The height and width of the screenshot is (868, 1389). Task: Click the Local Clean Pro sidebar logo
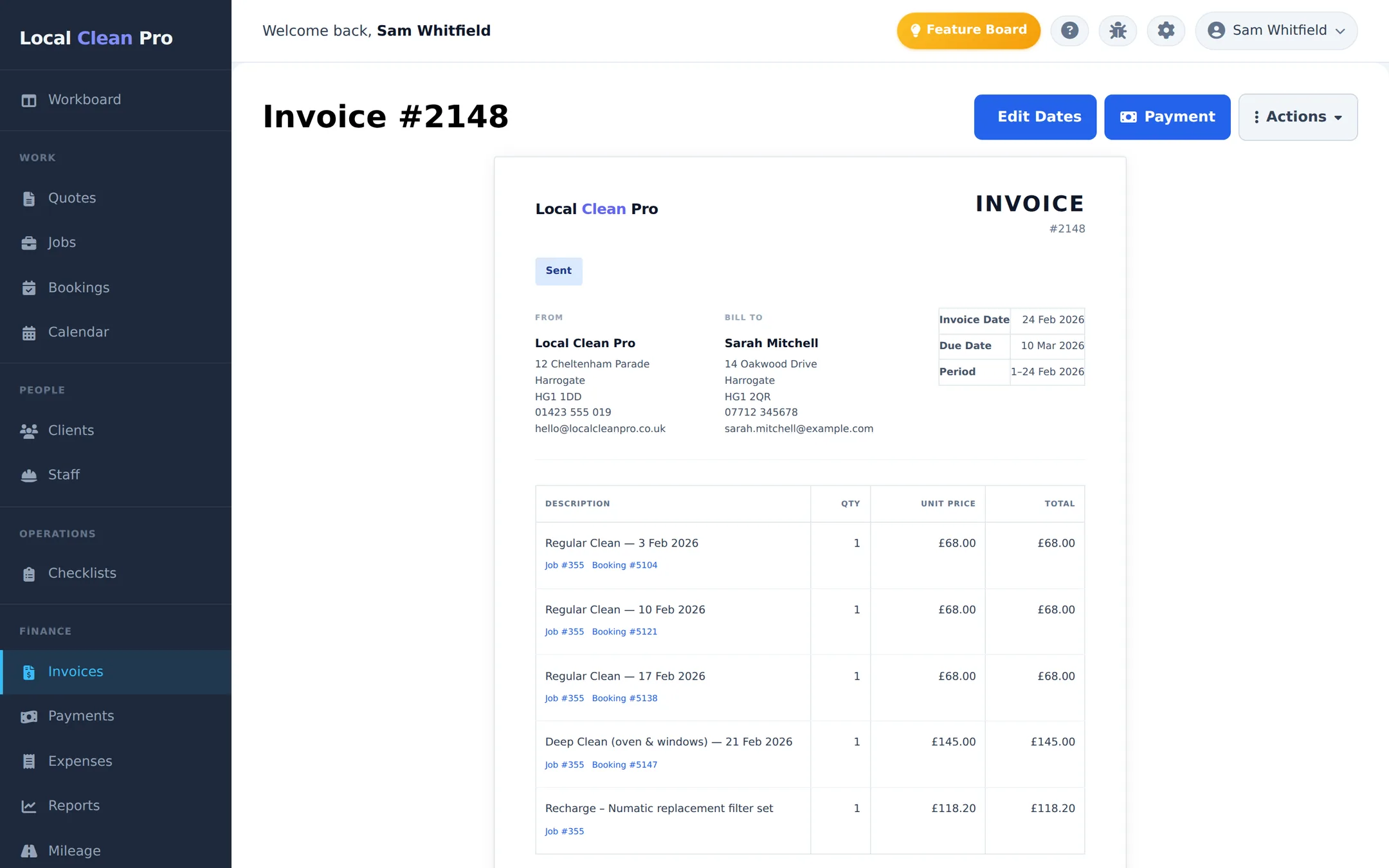point(96,38)
